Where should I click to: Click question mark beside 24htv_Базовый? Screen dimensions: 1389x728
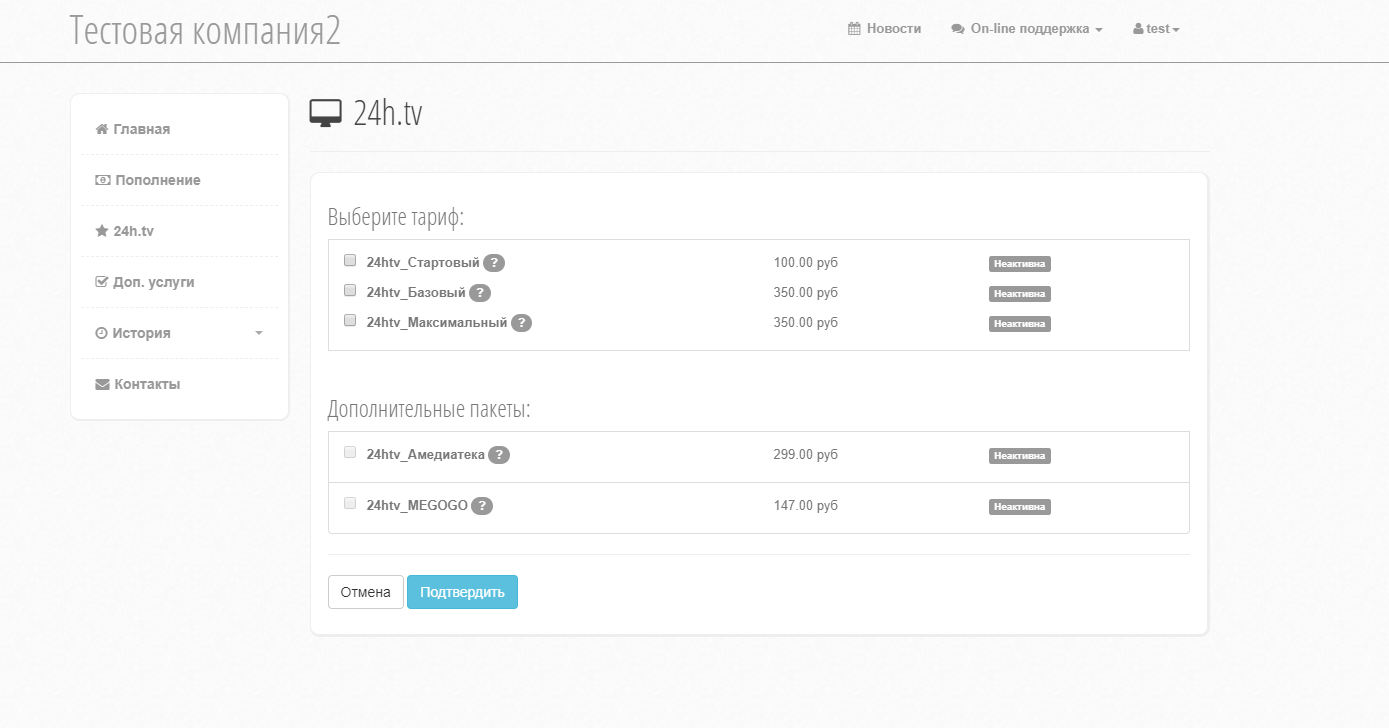pos(480,293)
